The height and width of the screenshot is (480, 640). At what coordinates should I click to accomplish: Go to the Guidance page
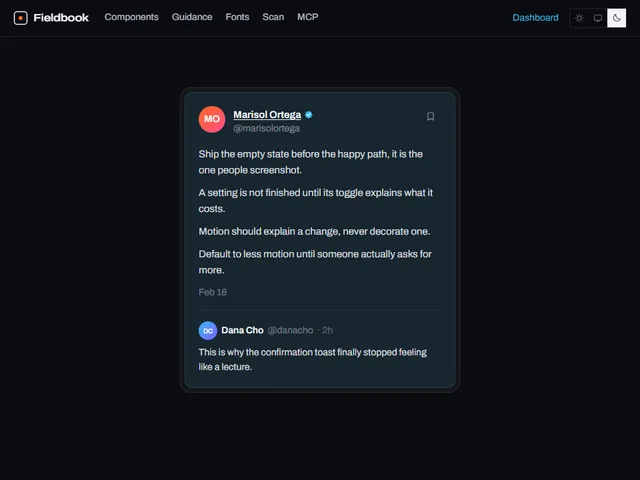tap(192, 17)
